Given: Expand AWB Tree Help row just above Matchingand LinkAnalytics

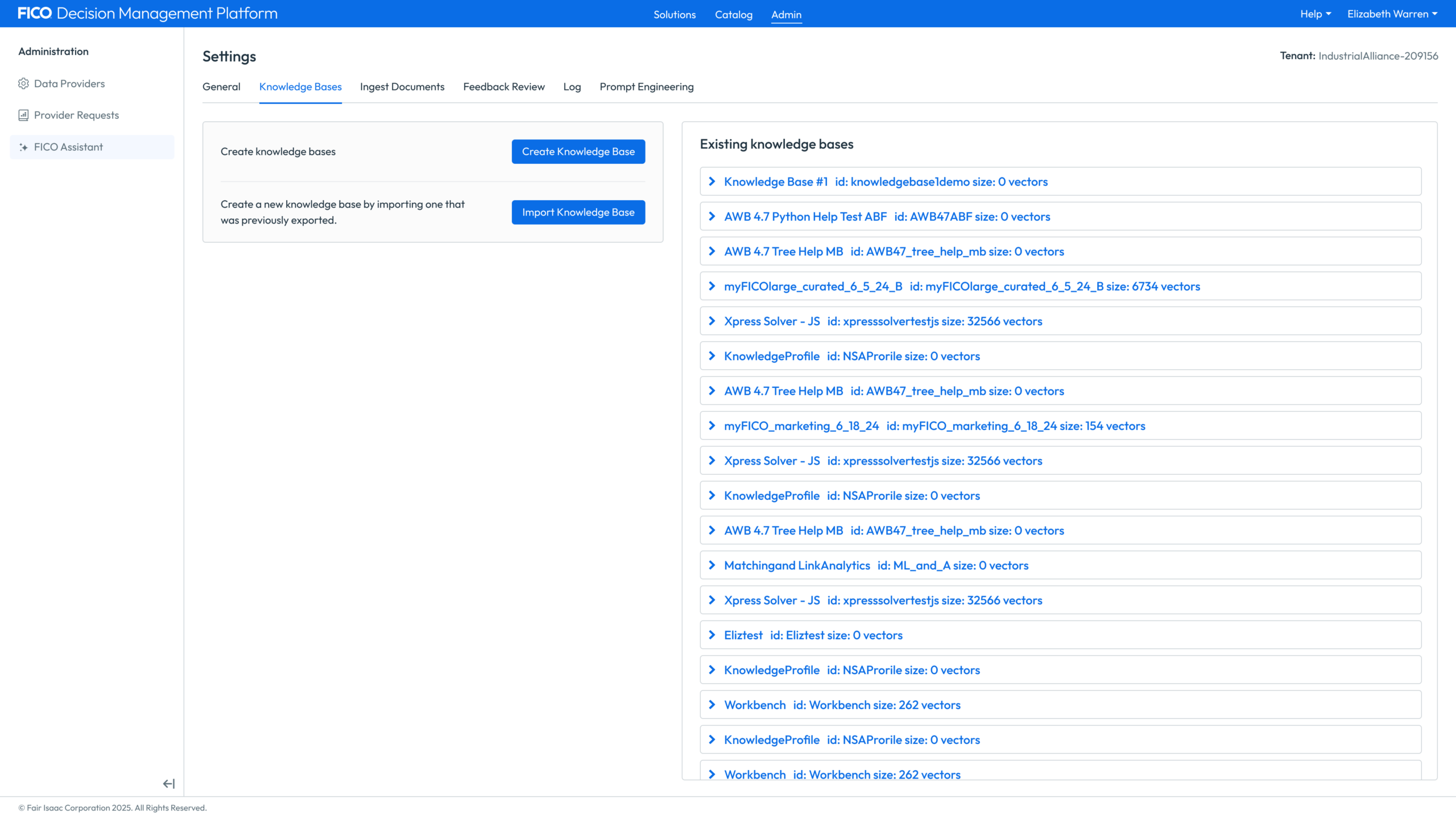Looking at the screenshot, I should tap(1060, 530).
